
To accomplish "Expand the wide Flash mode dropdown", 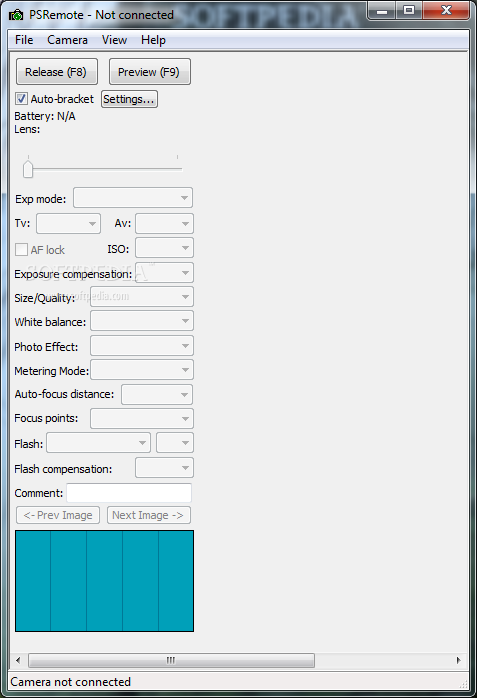I will [98, 443].
